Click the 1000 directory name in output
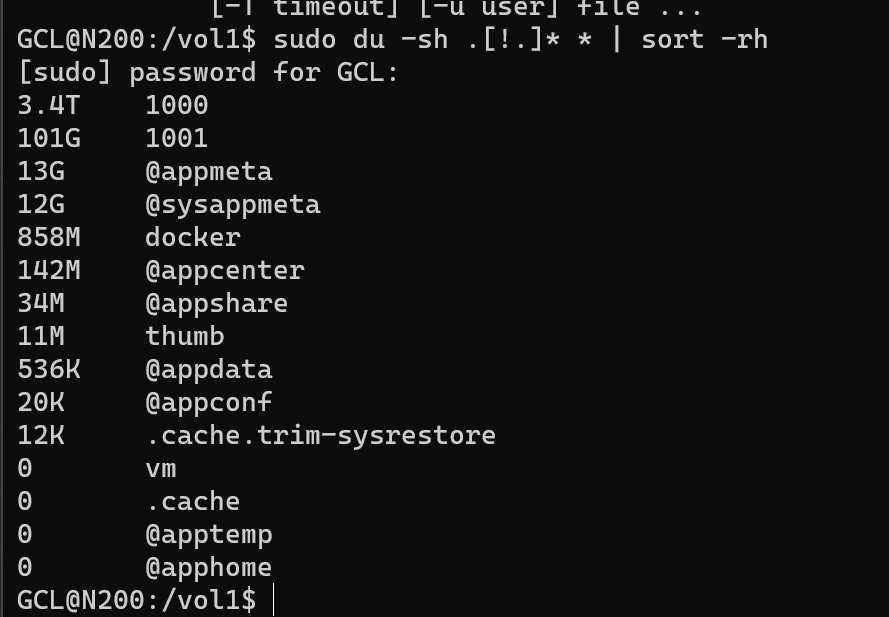Screen dimensions: 889x617 tap(176, 106)
